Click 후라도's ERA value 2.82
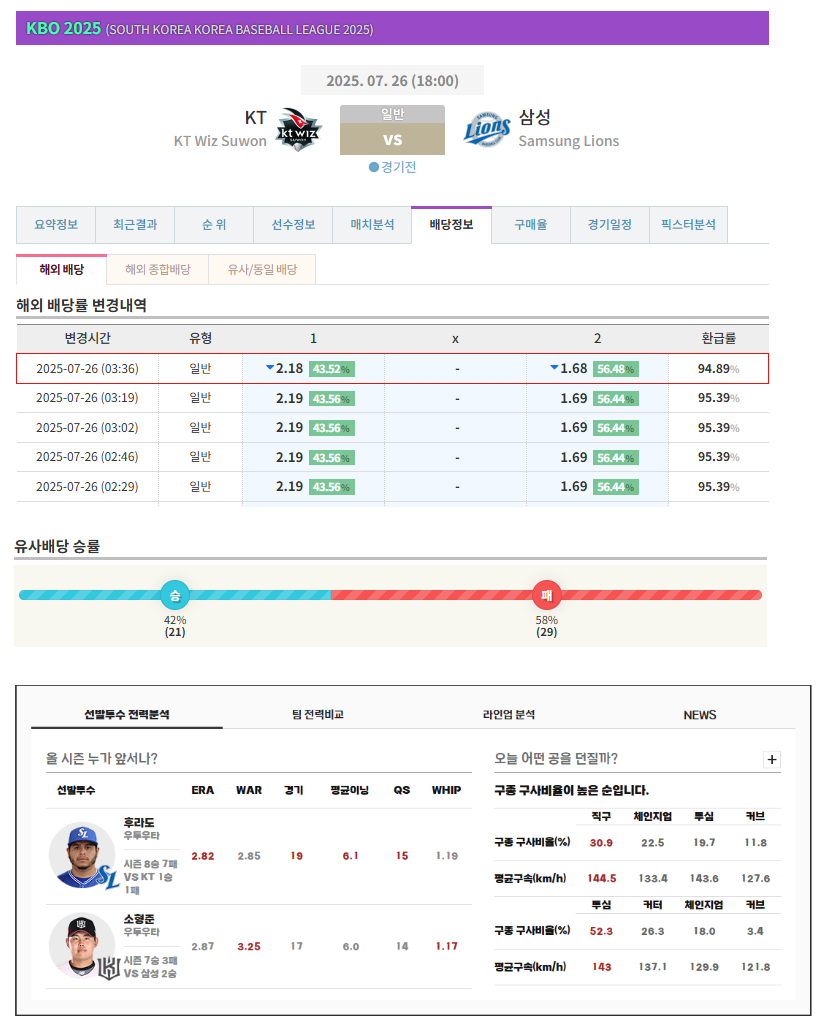 (x=202, y=856)
